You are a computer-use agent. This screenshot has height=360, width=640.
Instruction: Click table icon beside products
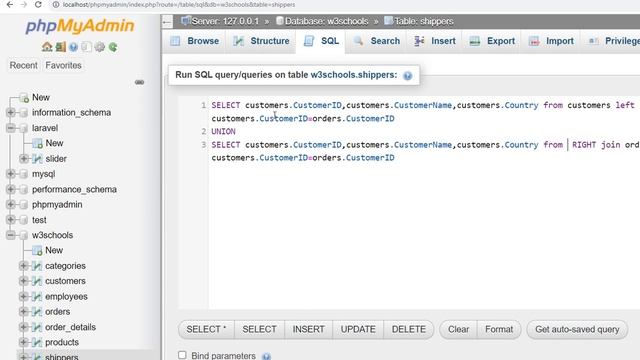[x=37, y=342]
